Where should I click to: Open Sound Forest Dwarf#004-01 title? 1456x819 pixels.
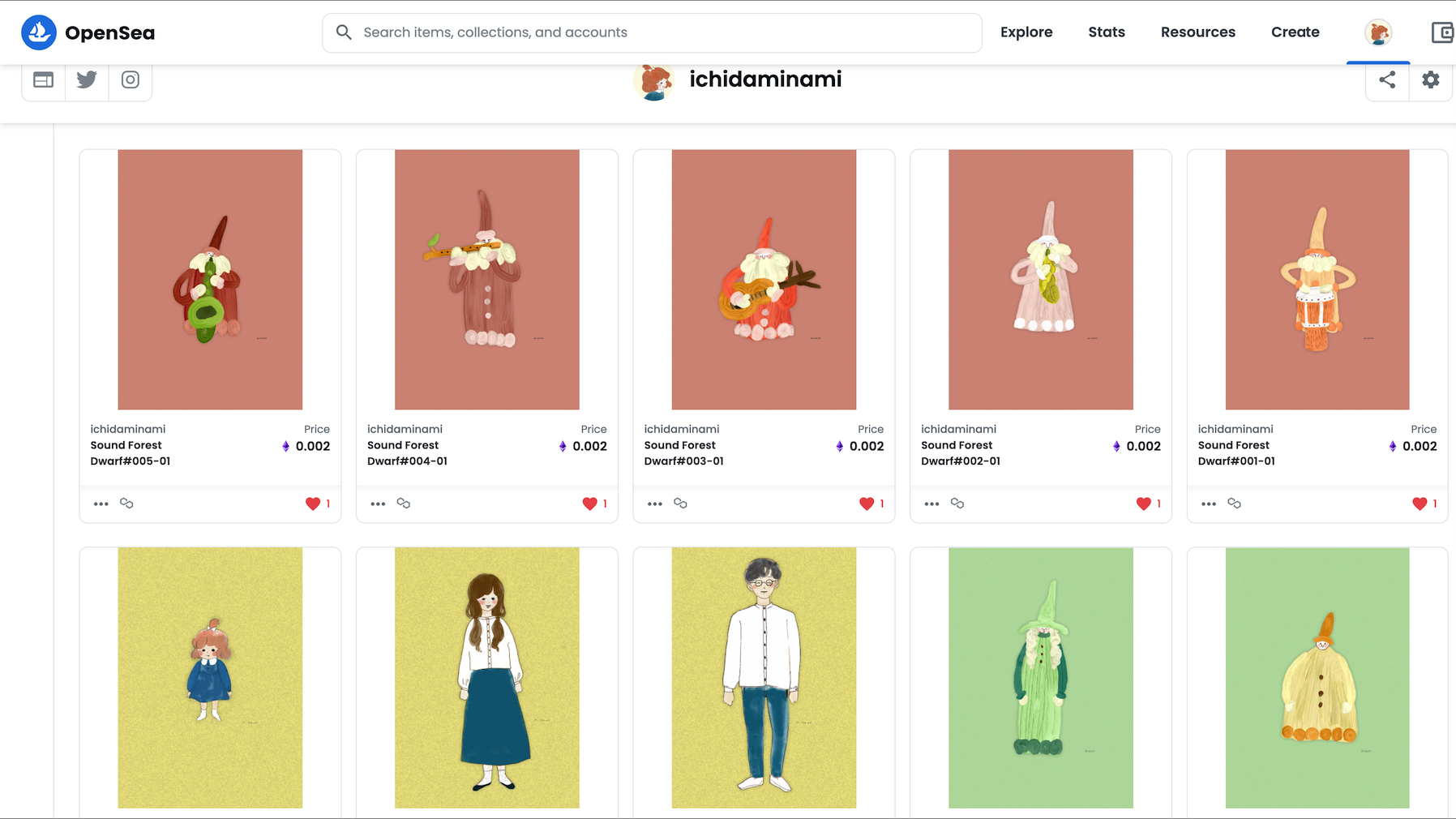click(x=407, y=453)
